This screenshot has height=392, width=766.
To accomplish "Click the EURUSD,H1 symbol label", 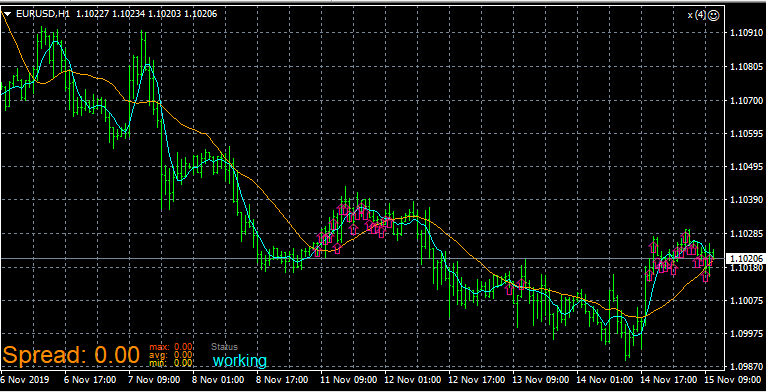I will (x=43, y=14).
